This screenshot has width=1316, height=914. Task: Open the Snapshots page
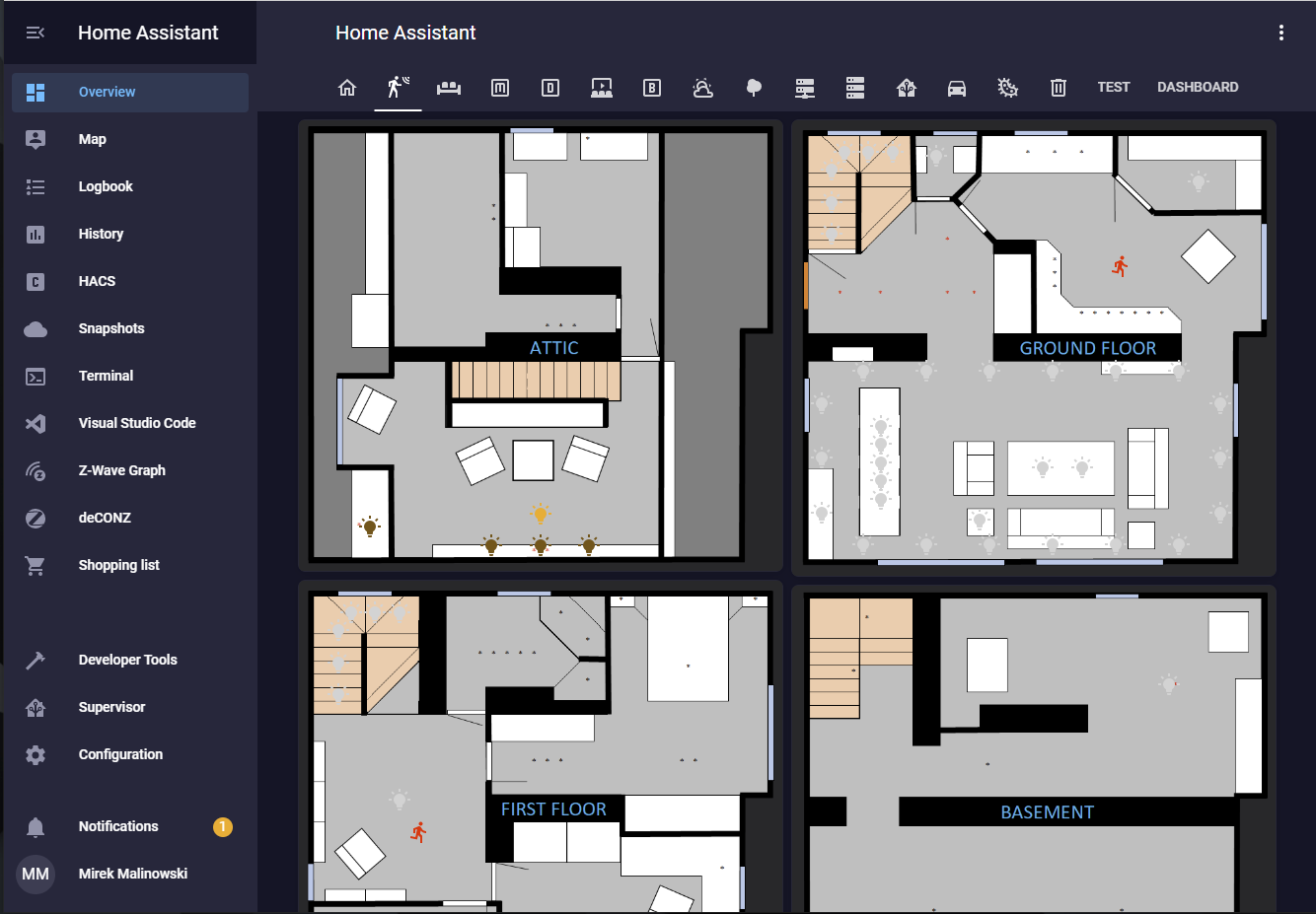point(130,328)
